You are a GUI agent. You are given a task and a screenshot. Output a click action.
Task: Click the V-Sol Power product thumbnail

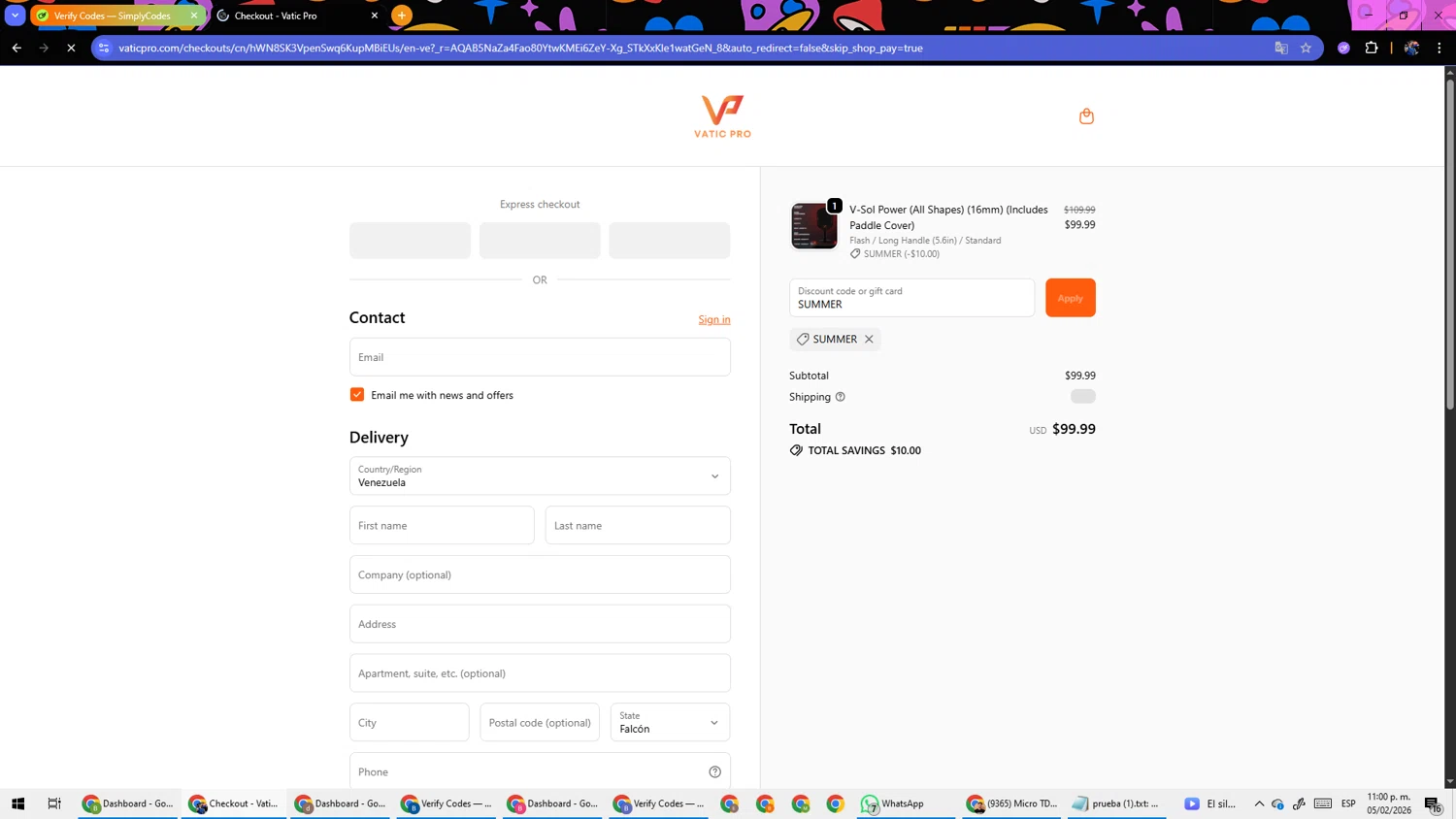tap(814, 226)
